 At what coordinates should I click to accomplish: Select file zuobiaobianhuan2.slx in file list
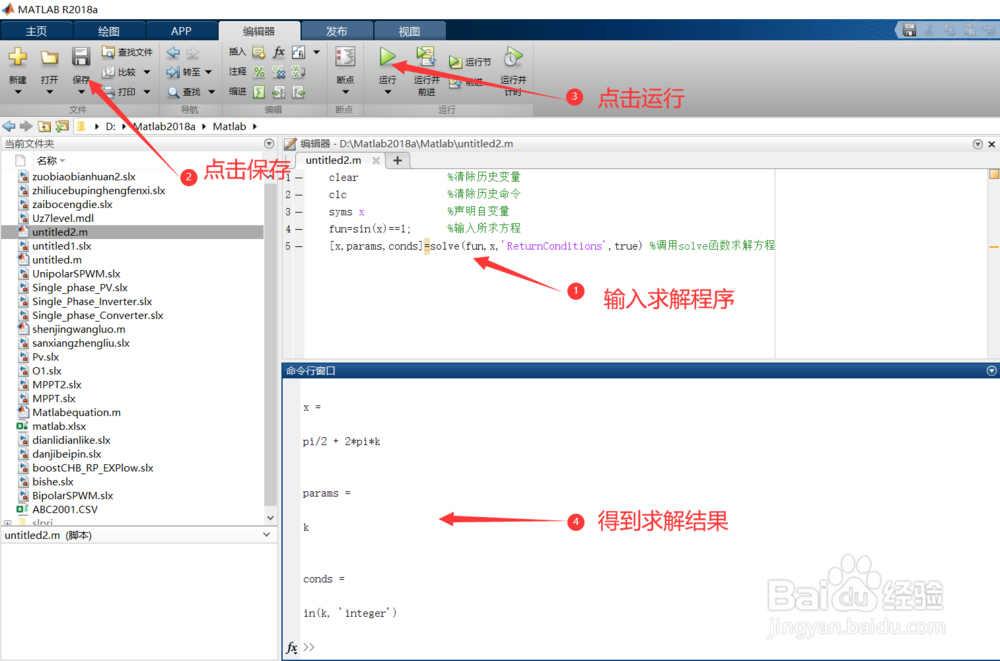[x=84, y=177]
